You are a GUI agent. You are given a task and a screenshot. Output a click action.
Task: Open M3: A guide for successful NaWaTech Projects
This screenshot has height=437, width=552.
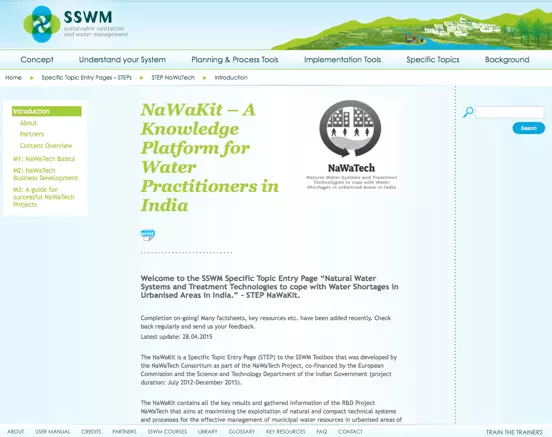(44, 197)
